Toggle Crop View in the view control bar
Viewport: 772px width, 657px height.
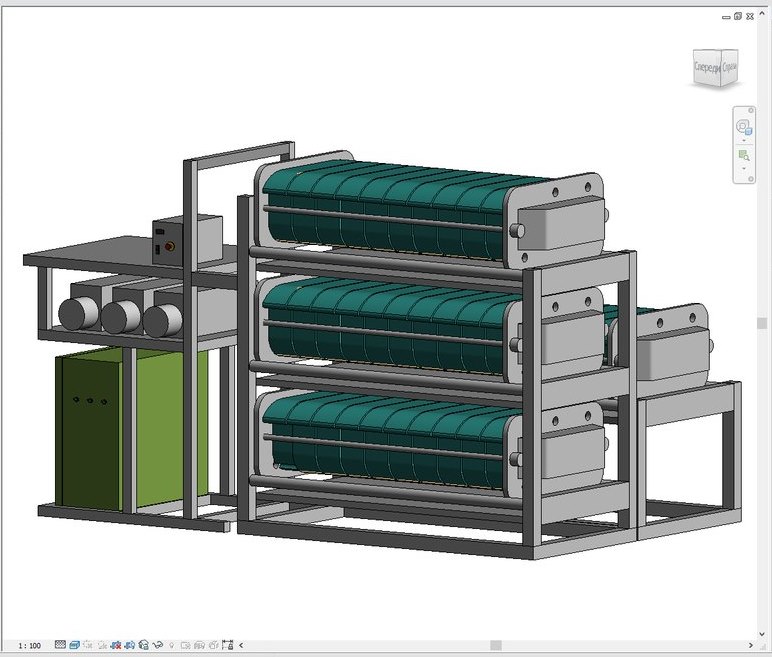116,646
